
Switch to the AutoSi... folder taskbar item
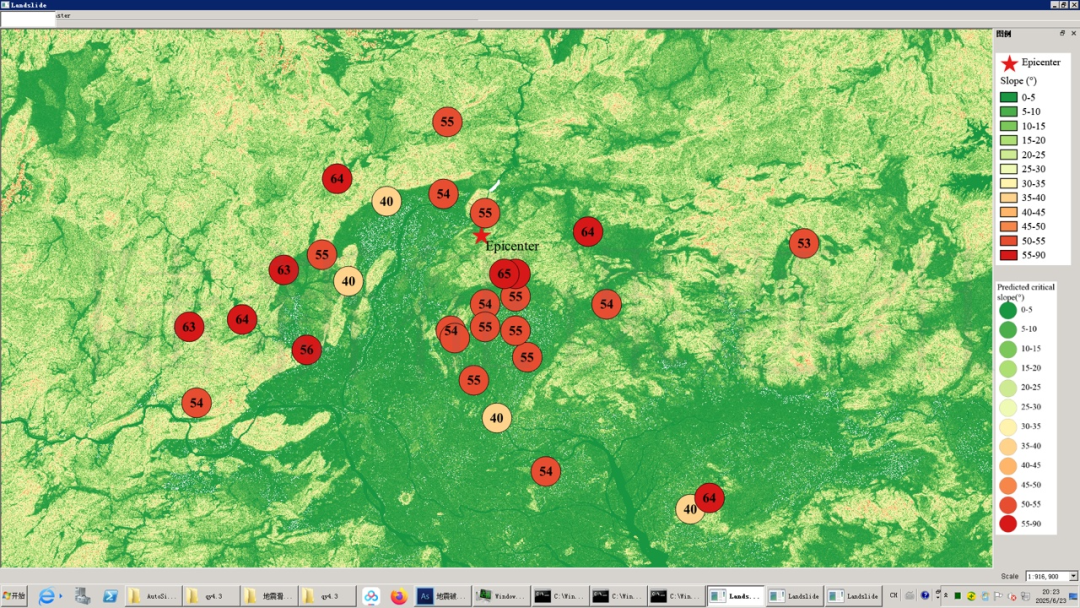pyautogui.click(x=153, y=597)
